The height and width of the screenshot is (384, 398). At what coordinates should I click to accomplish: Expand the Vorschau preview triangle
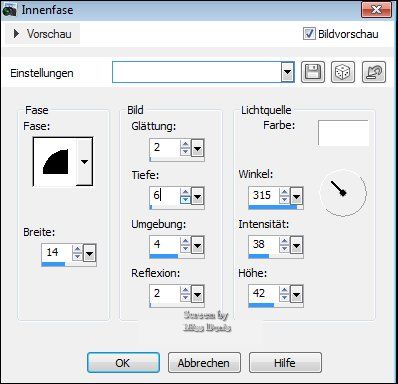(x=16, y=34)
